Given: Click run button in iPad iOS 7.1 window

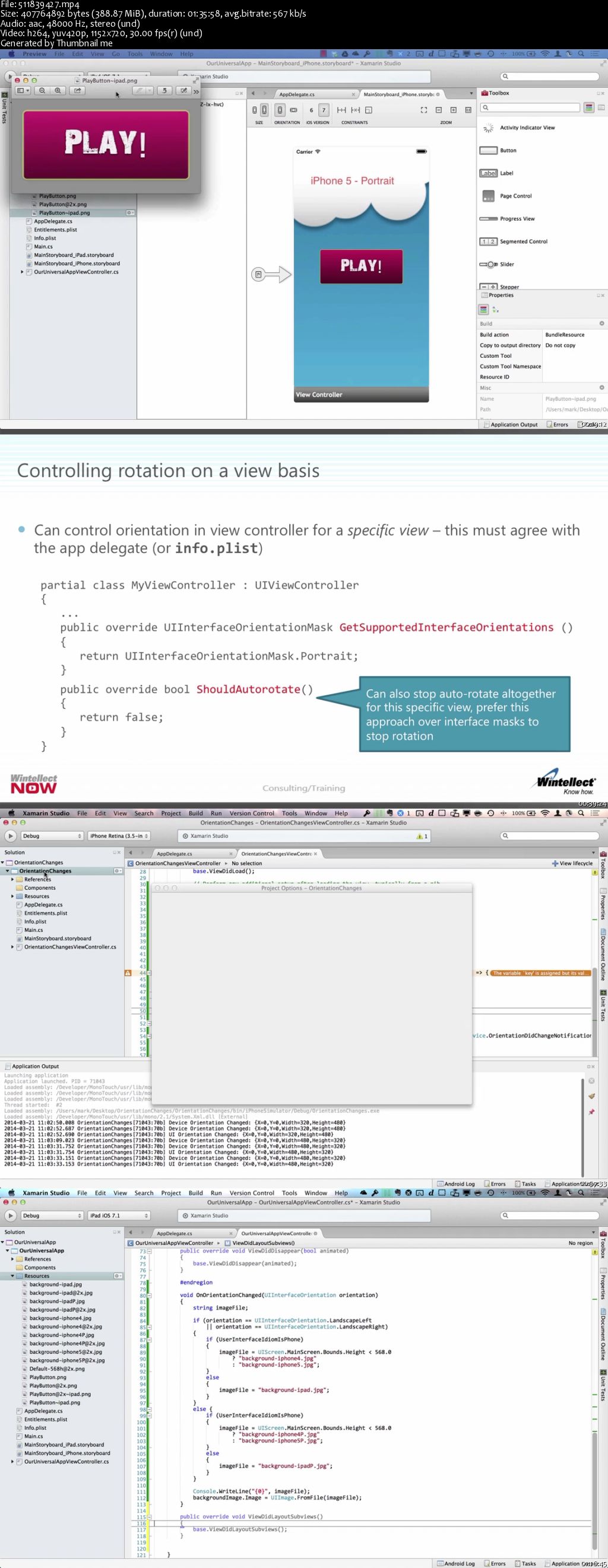Looking at the screenshot, I should tap(10, 1216).
